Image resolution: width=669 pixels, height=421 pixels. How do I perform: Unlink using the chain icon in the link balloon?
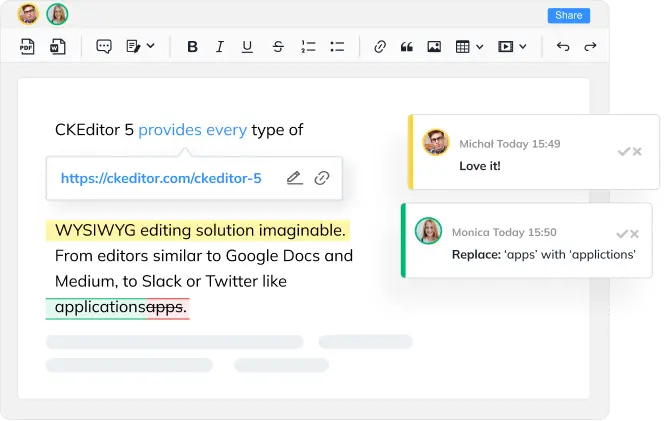(322, 178)
